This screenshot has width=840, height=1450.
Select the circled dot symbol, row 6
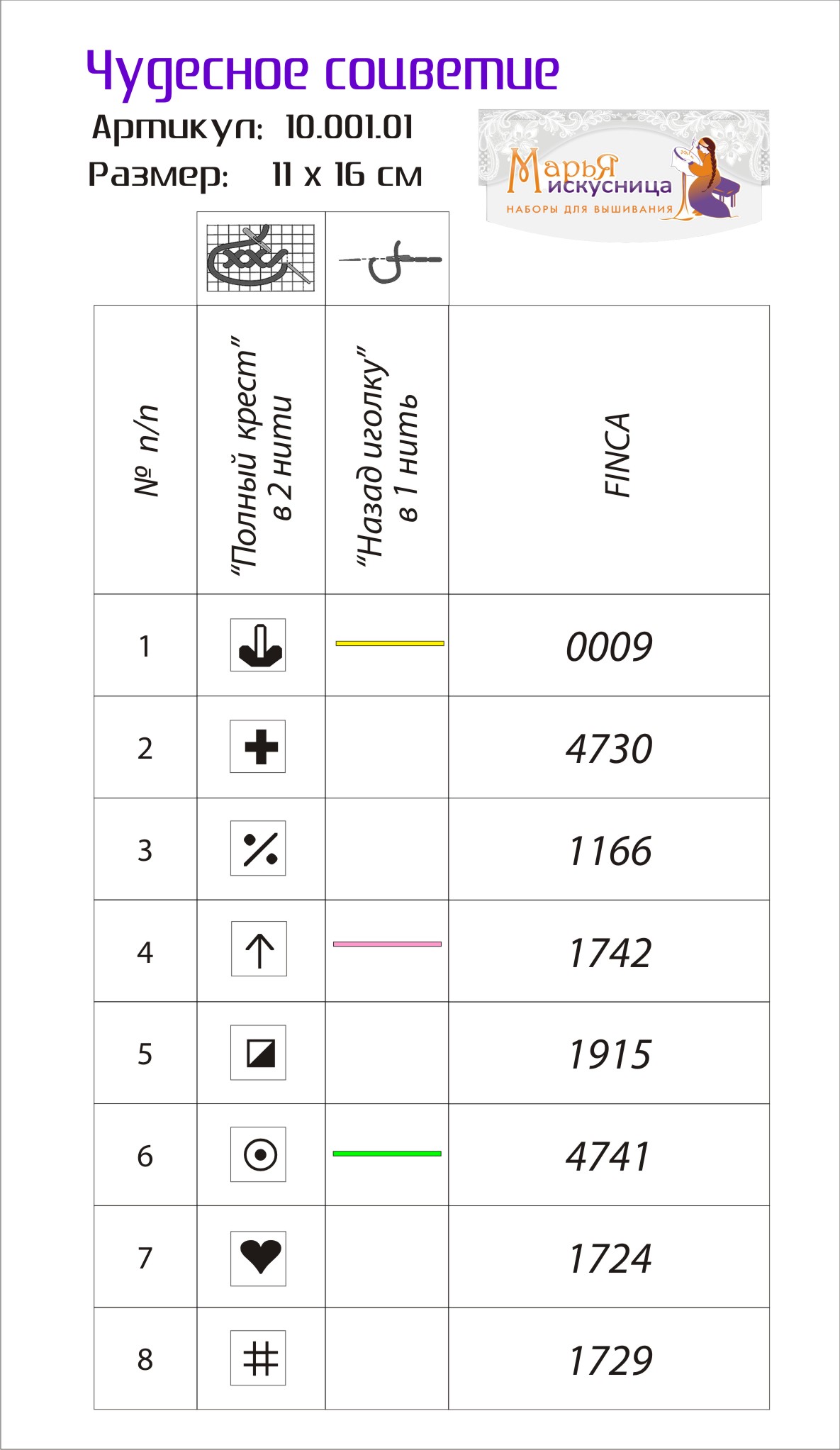click(x=258, y=1154)
